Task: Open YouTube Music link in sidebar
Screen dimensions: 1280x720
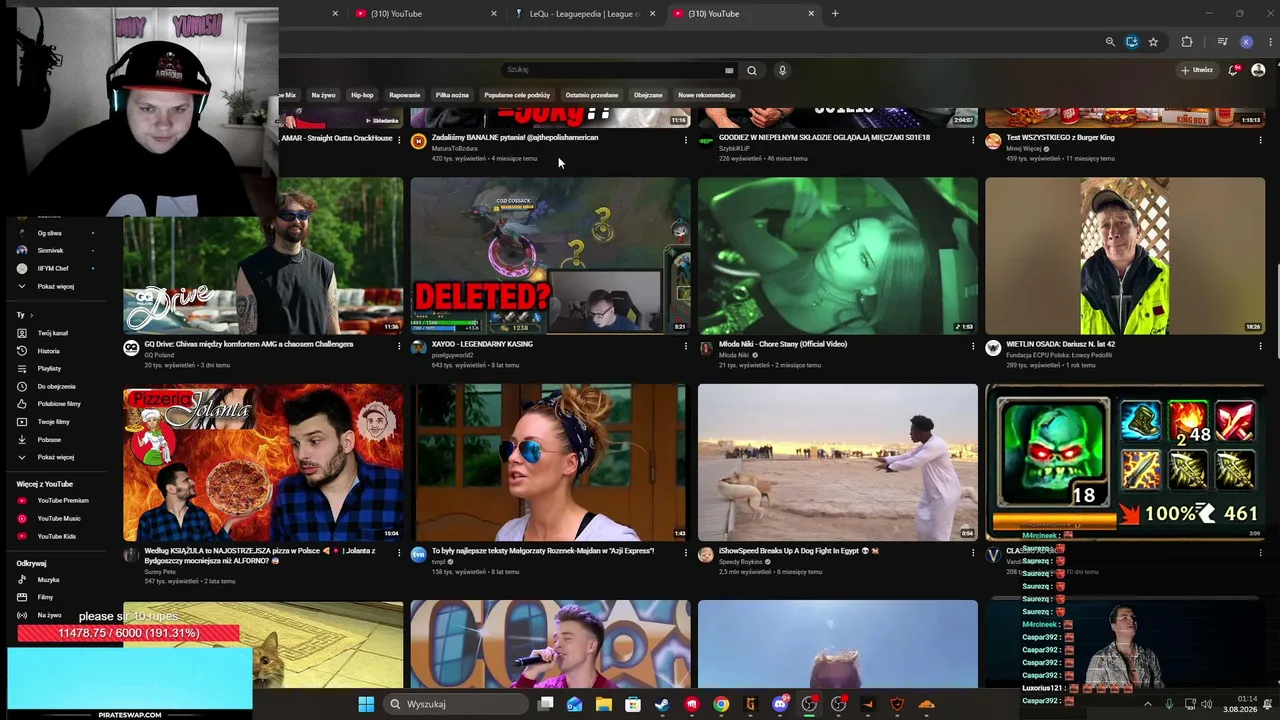Action: [x=59, y=519]
